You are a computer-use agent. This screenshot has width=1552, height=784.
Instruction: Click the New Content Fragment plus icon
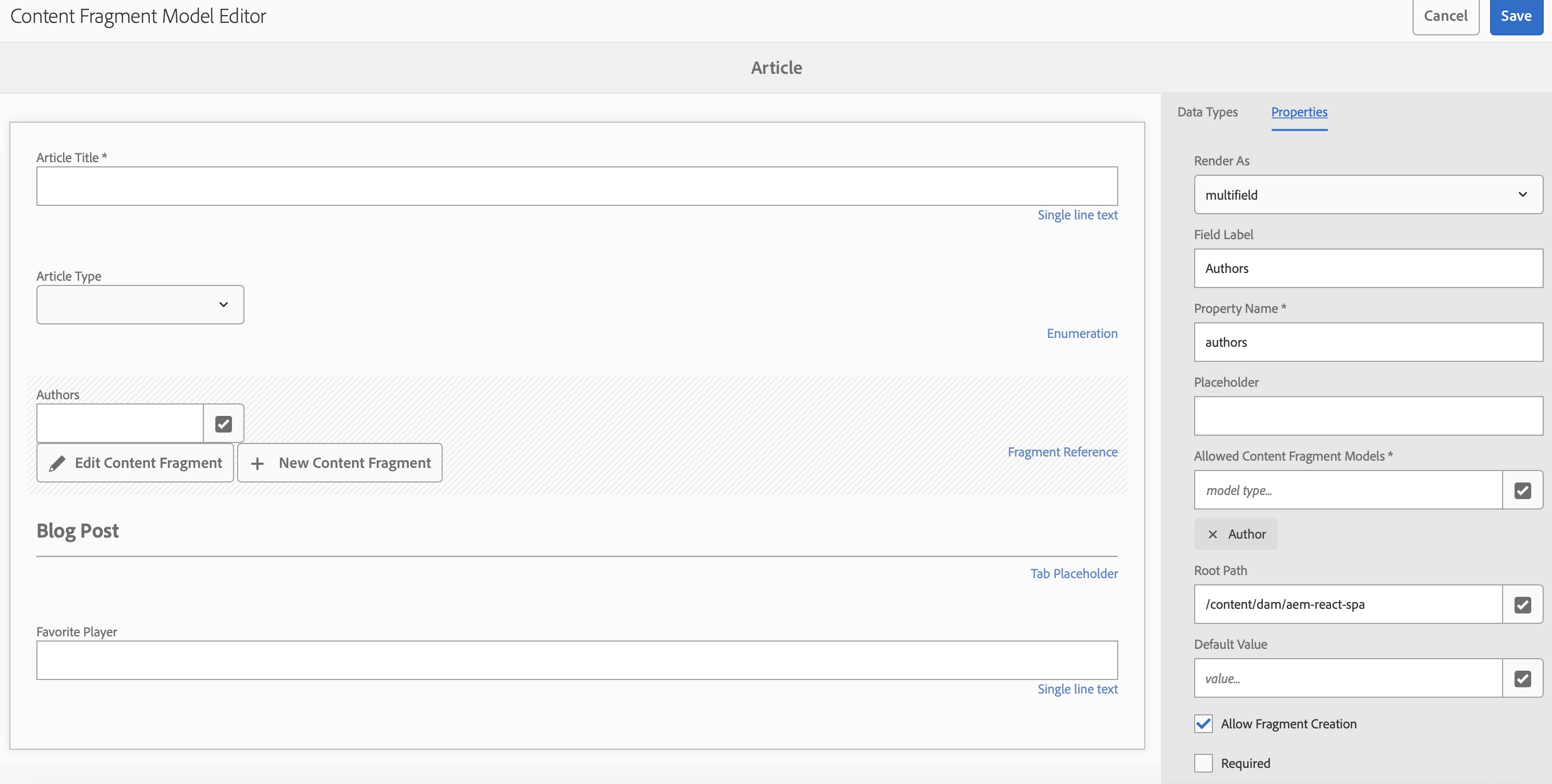(x=257, y=463)
